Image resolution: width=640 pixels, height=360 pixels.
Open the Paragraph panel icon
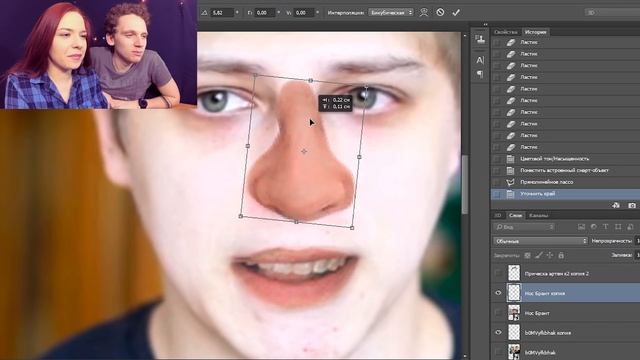(480, 74)
